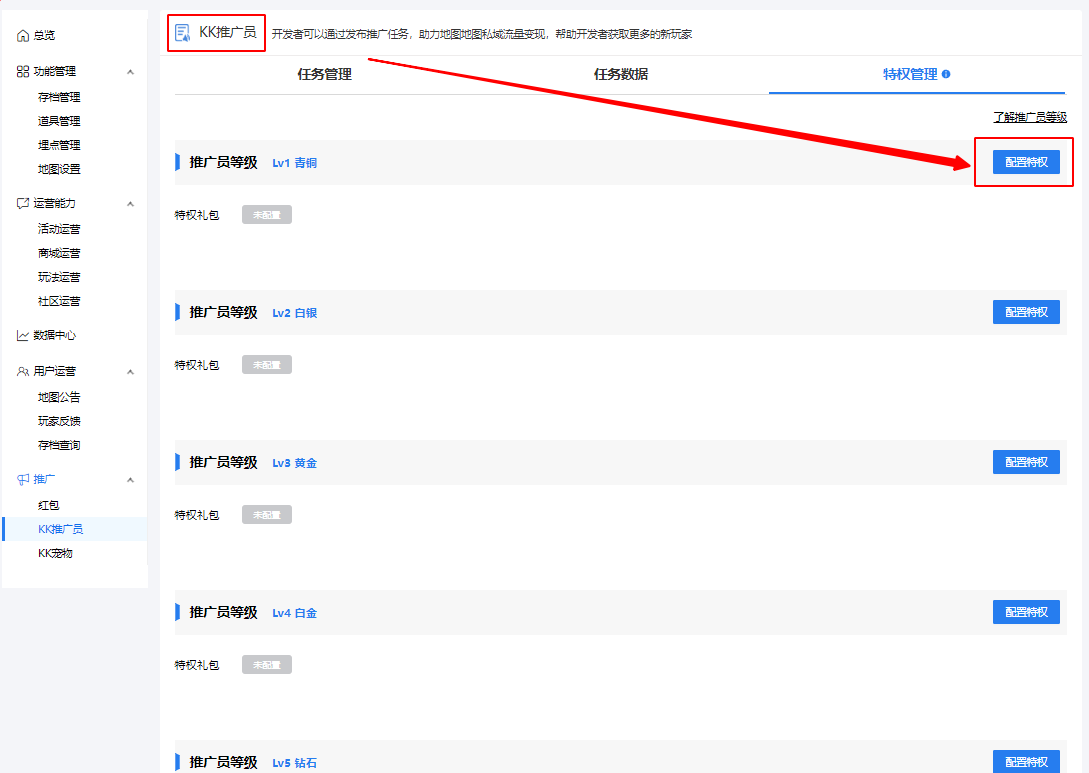Go to 社区运营 page
Image resolution: width=1089 pixels, height=773 pixels.
pyautogui.click(x=59, y=301)
